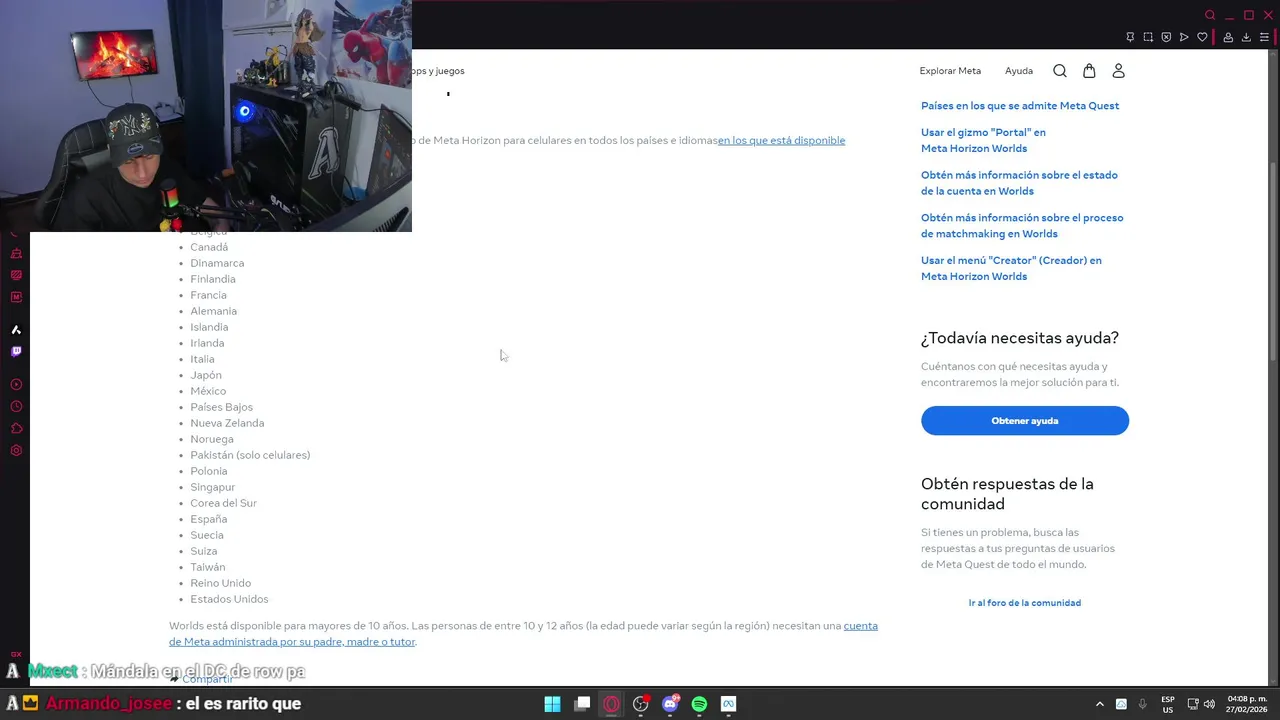Open settings gear icon in sidebar
Image resolution: width=1280 pixels, height=720 pixels.
(x=16, y=450)
